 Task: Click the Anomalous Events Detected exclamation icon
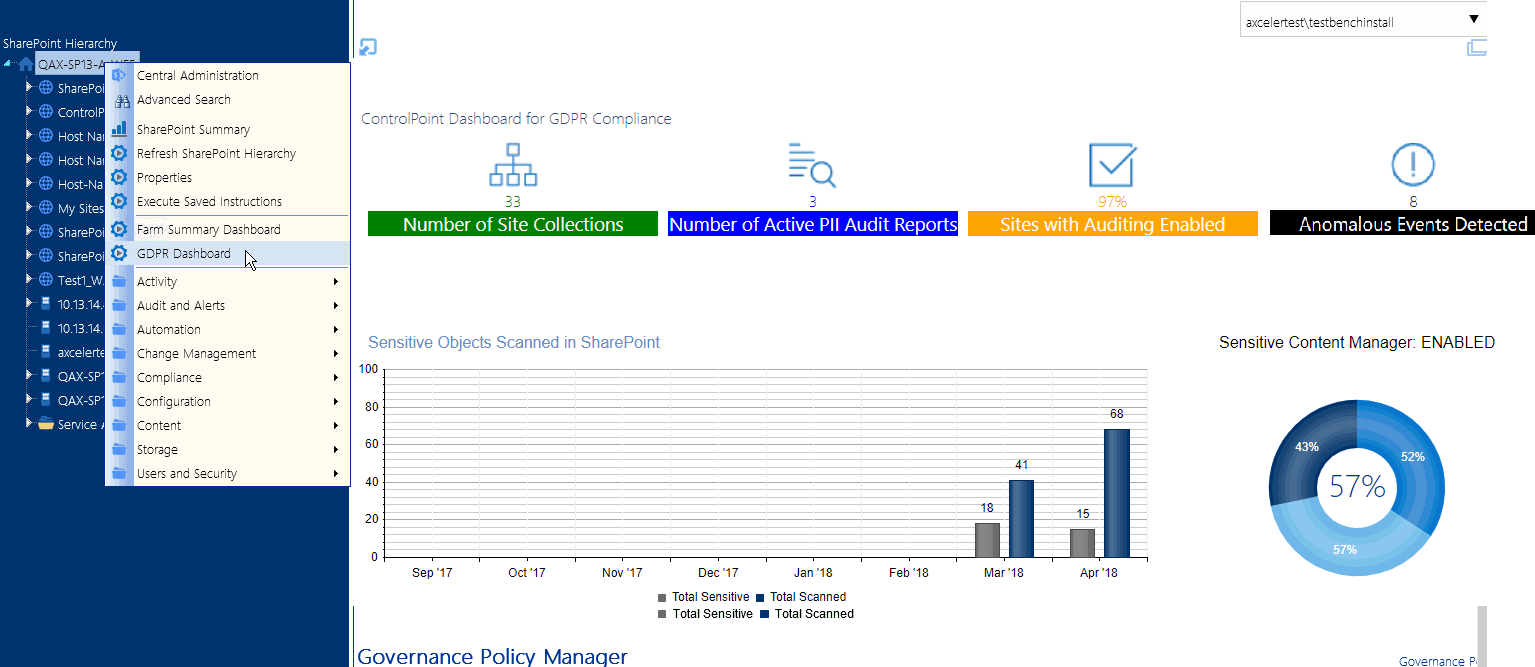1413,167
